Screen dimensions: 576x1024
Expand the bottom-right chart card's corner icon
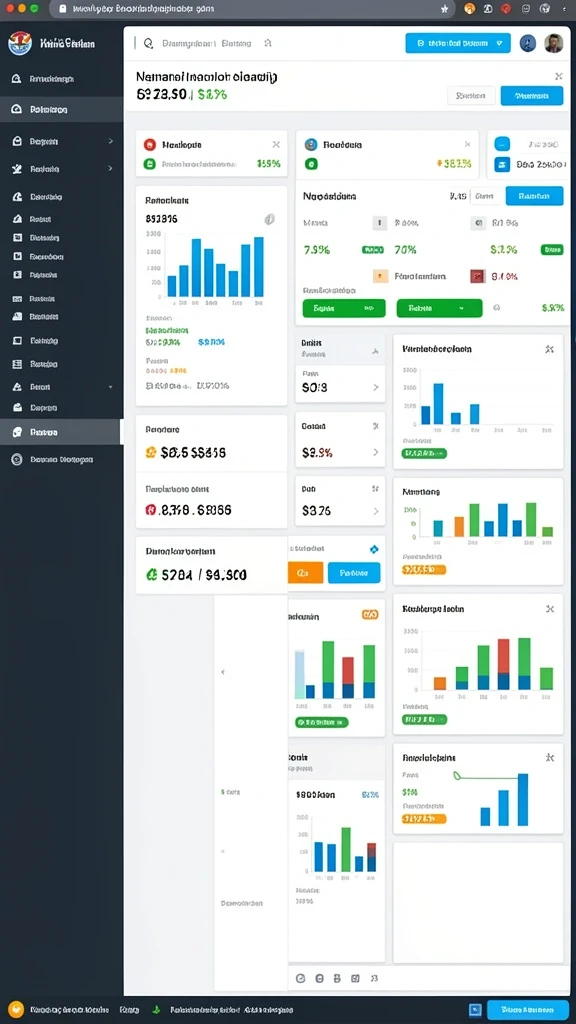[x=550, y=758]
